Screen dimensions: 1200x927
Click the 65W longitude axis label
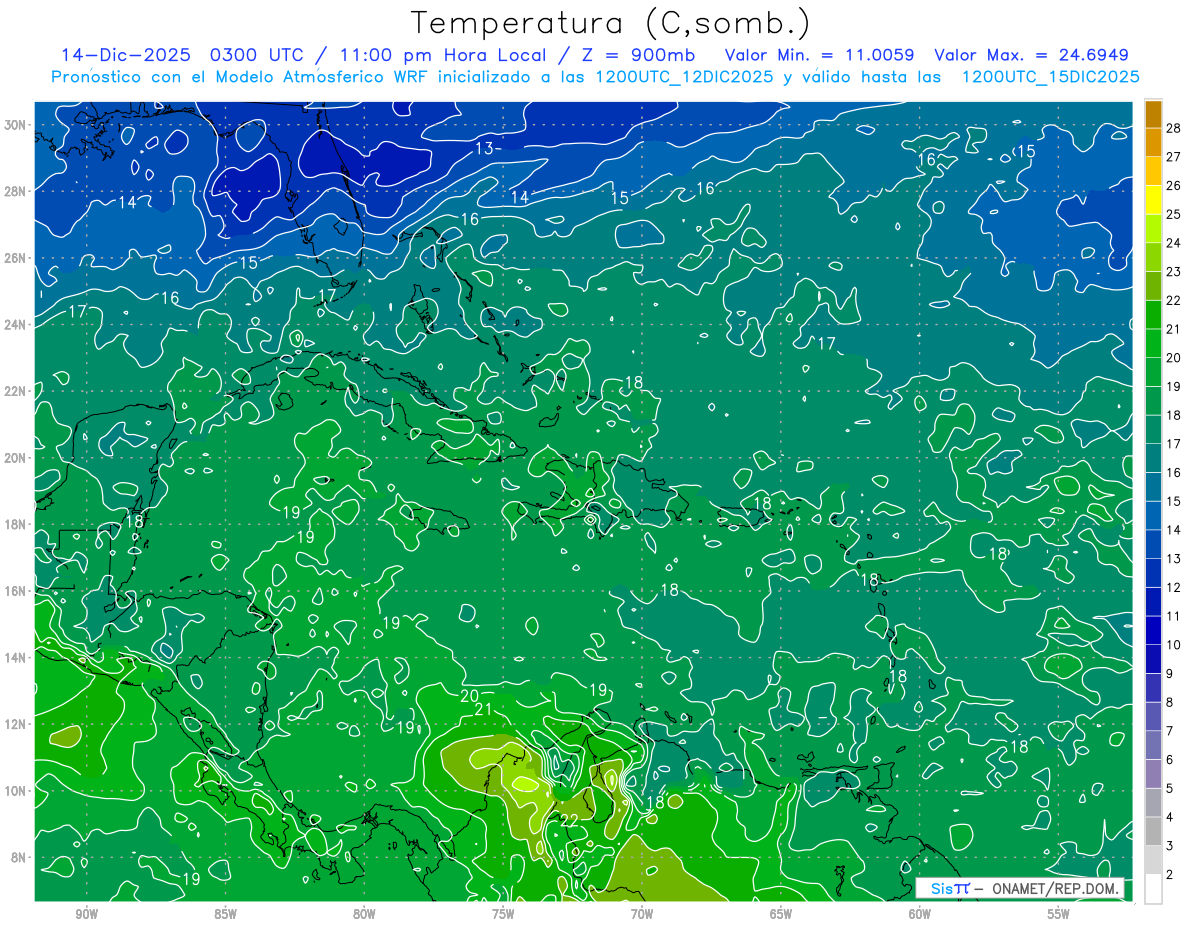(x=781, y=914)
